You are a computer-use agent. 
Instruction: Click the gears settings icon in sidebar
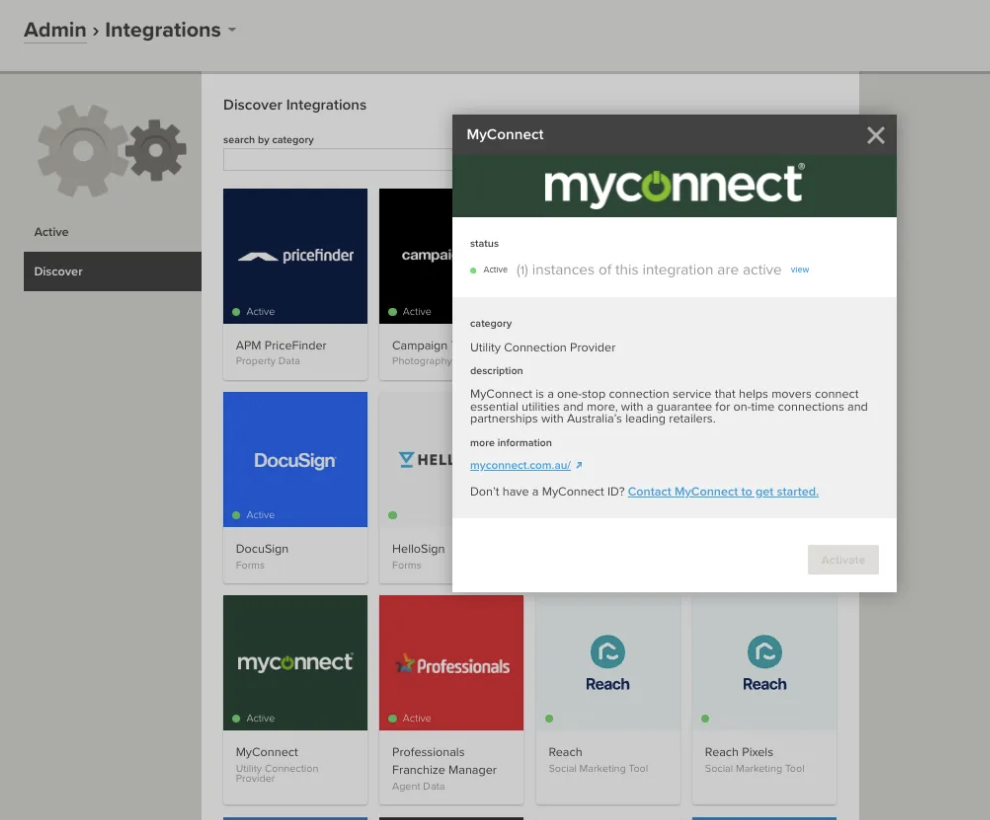[112, 150]
